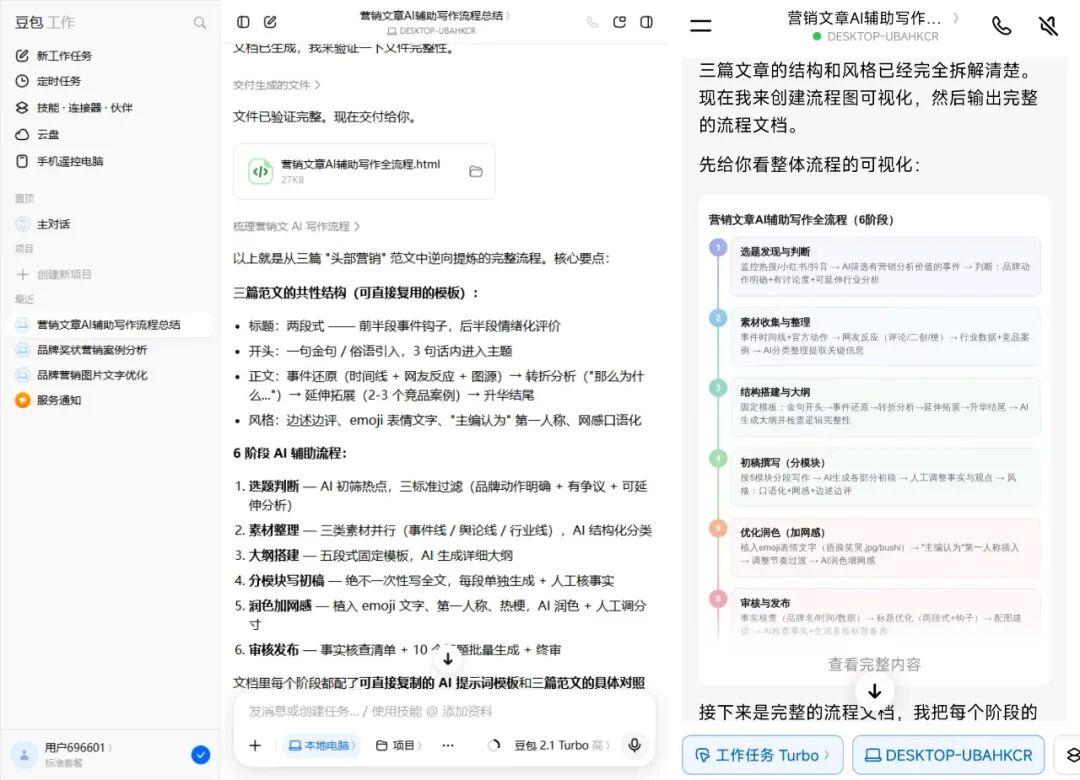This screenshot has height=780, width=1080.
Task: Click the 服务通知 orange icon
Action: click(23, 400)
